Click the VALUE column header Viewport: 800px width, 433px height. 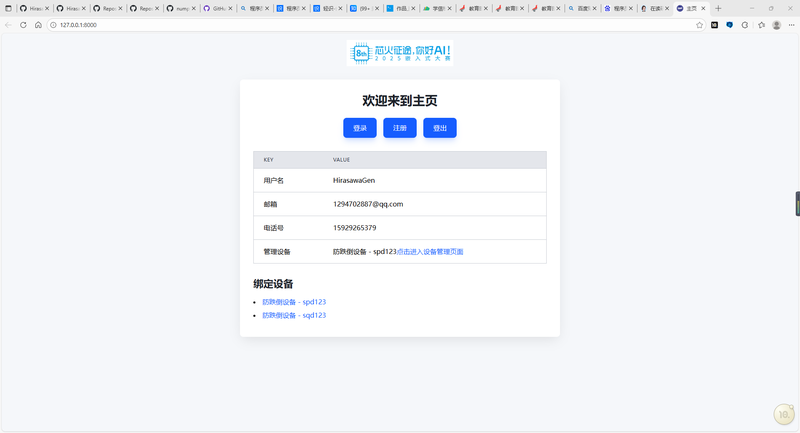341,160
